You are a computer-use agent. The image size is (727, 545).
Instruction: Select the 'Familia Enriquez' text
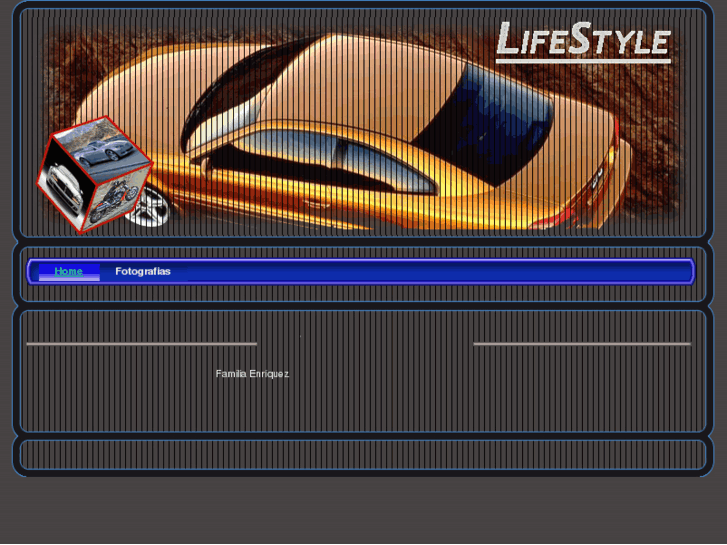coord(252,374)
